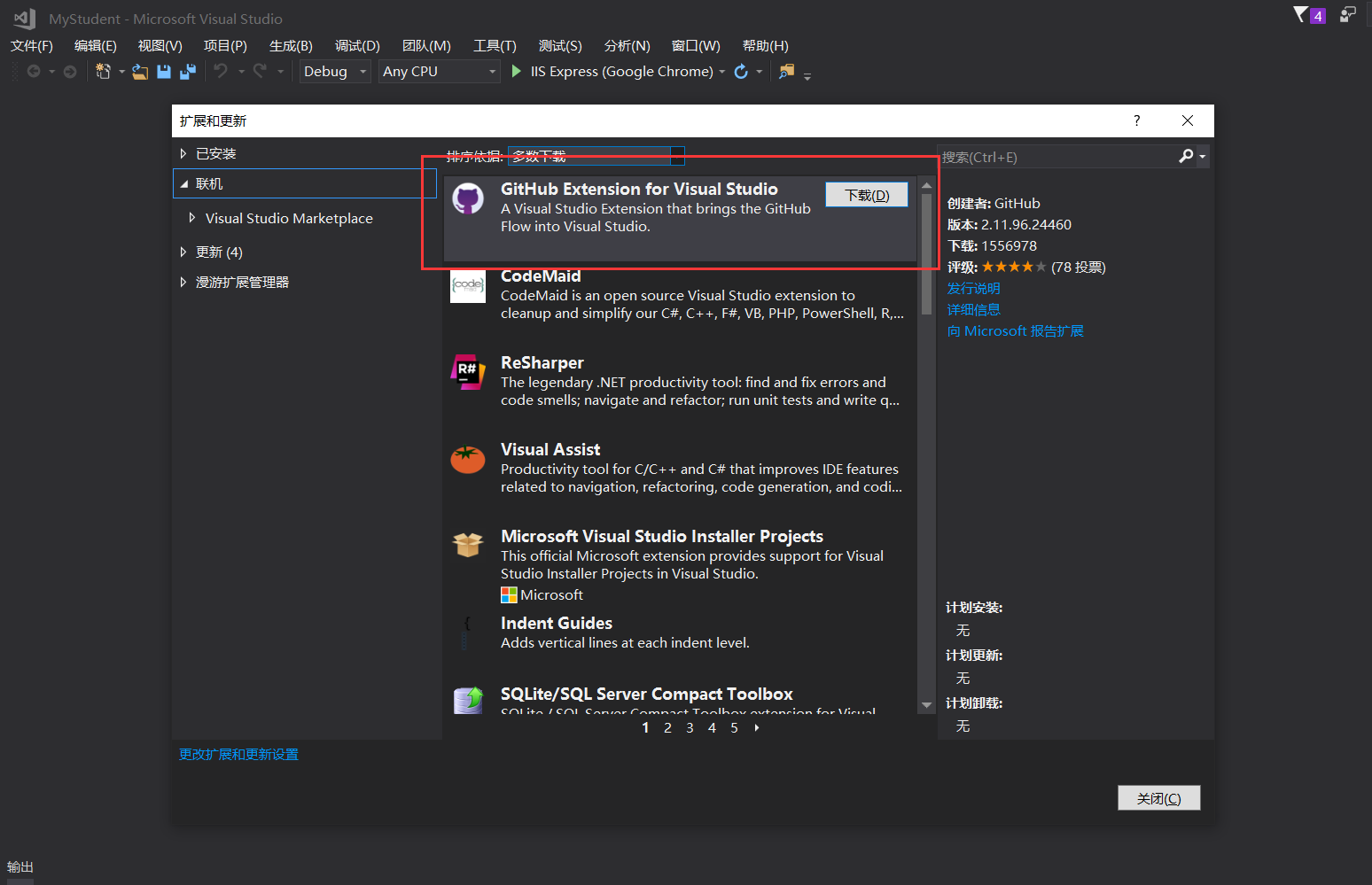Viewport: 1372px width, 885px height.
Task: Click the Find in Files toolbar icon
Action: click(x=786, y=71)
